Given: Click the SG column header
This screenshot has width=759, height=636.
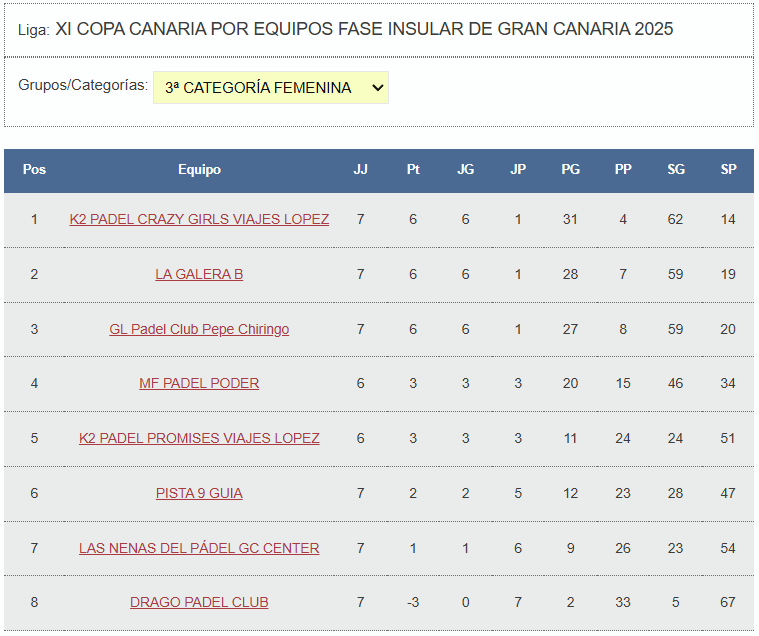Looking at the screenshot, I should [676, 170].
